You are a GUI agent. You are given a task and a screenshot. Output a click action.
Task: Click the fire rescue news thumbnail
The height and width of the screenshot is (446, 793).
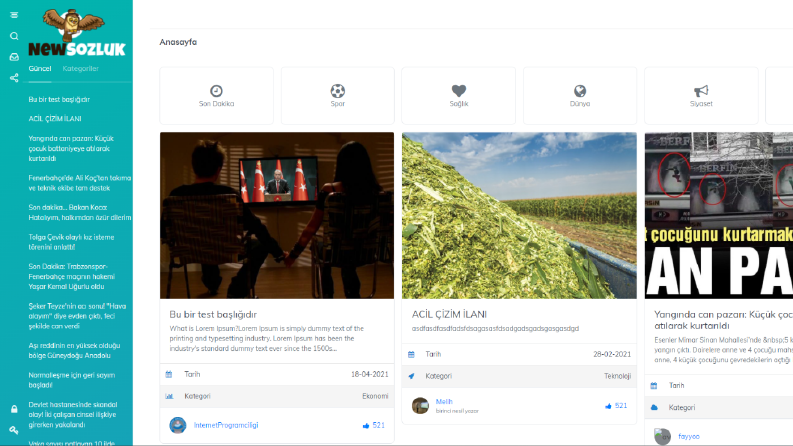point(719,215)
